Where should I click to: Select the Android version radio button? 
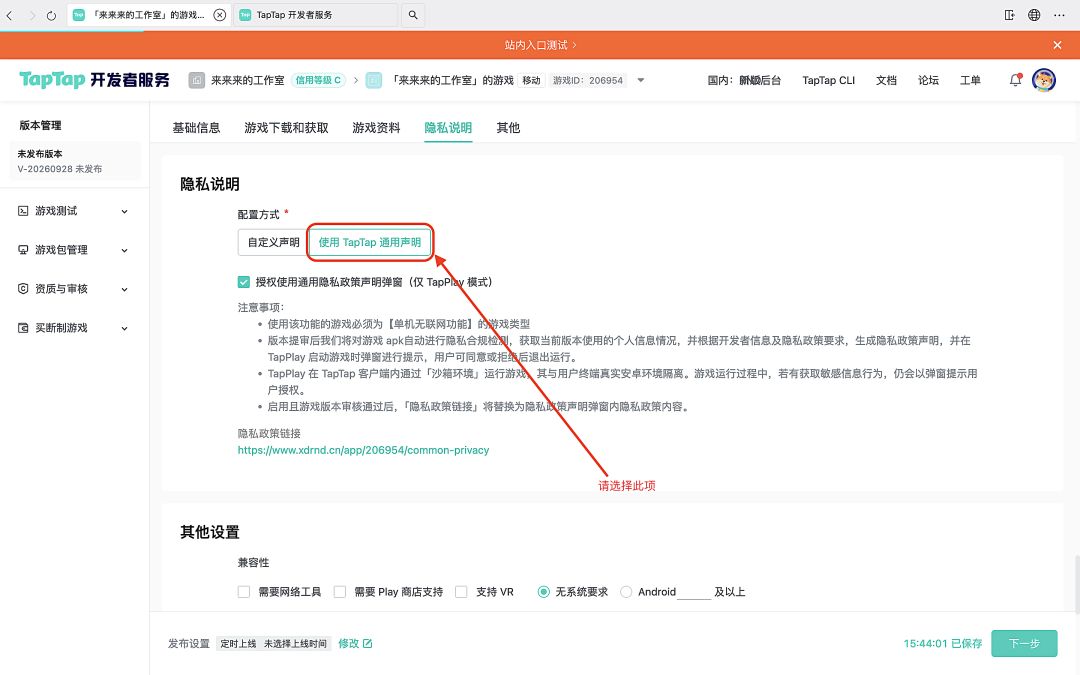[626, 592]
